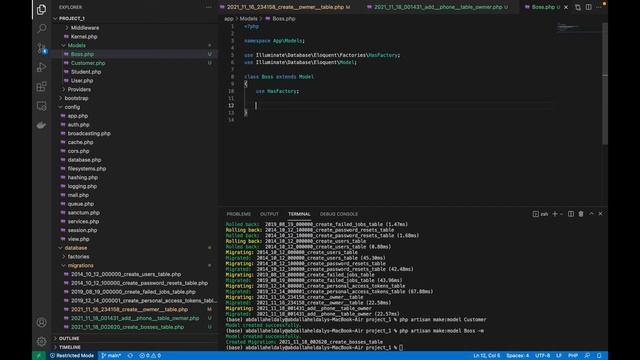Change indentation via Spaces: 4
The image size is (640, 360).
coord(518,356)
